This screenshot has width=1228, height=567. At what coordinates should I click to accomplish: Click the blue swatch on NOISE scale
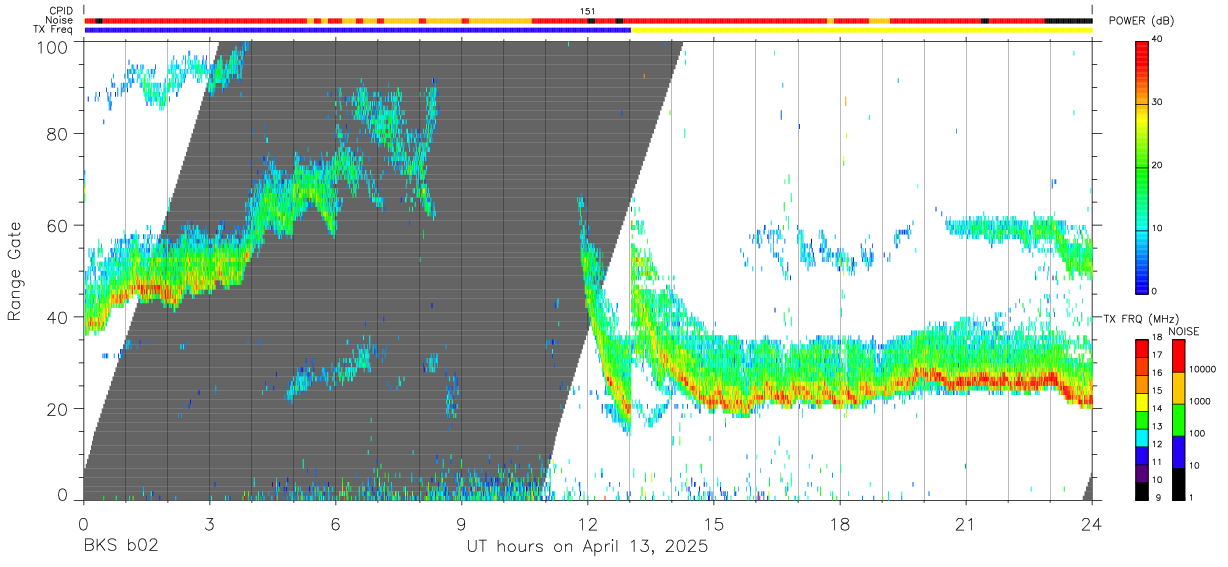[x=1178, y=451]
